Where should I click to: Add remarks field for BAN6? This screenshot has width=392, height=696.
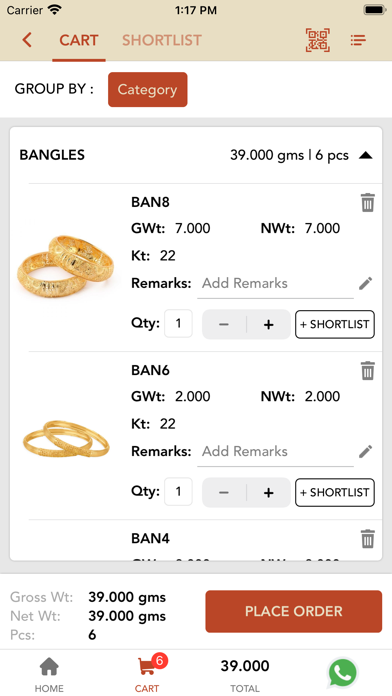(275, 452)
